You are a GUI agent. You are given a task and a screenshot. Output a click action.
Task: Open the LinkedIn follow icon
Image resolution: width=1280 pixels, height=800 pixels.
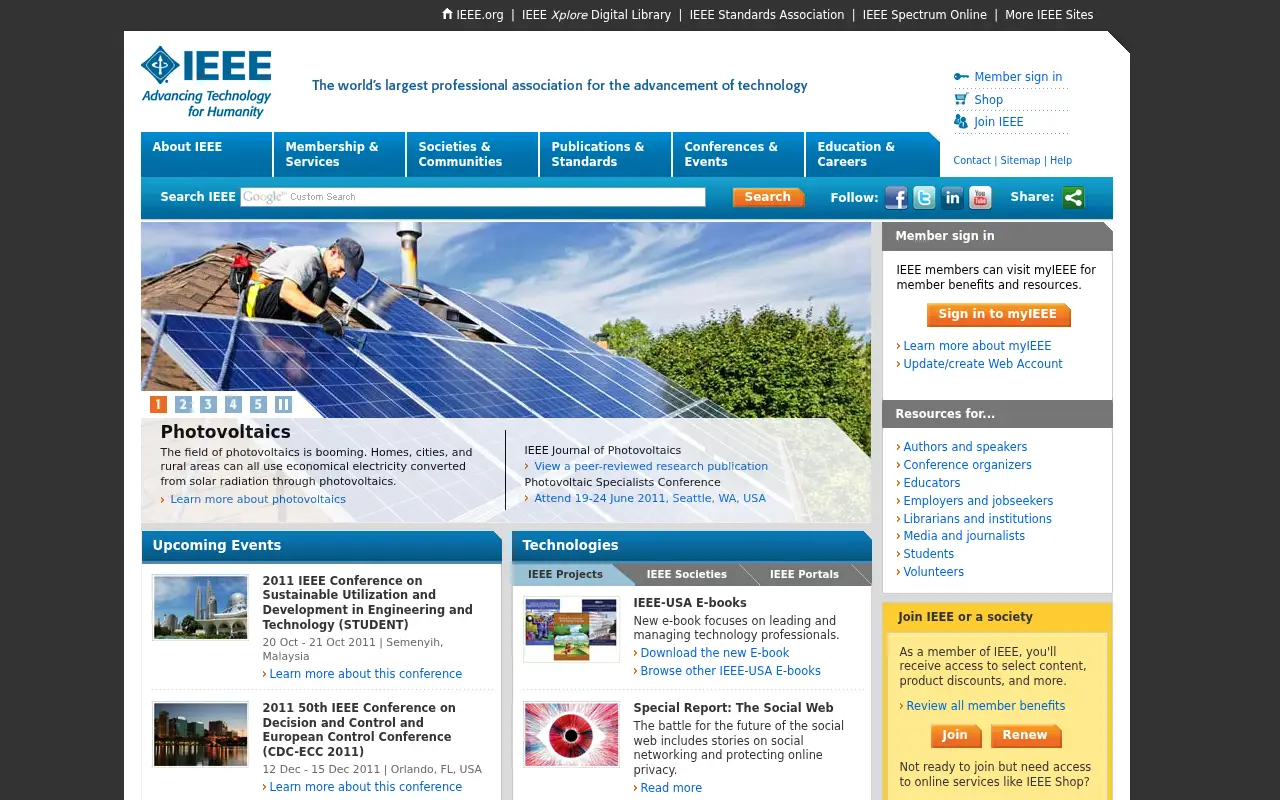click(952, 198)
